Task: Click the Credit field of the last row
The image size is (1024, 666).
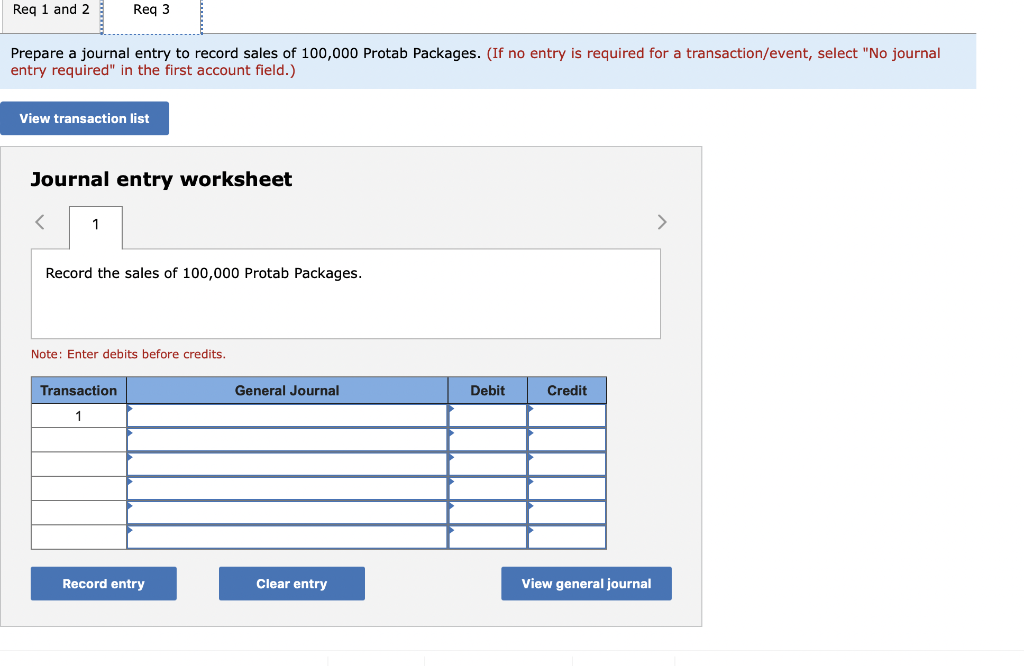Action: point(567,535)
